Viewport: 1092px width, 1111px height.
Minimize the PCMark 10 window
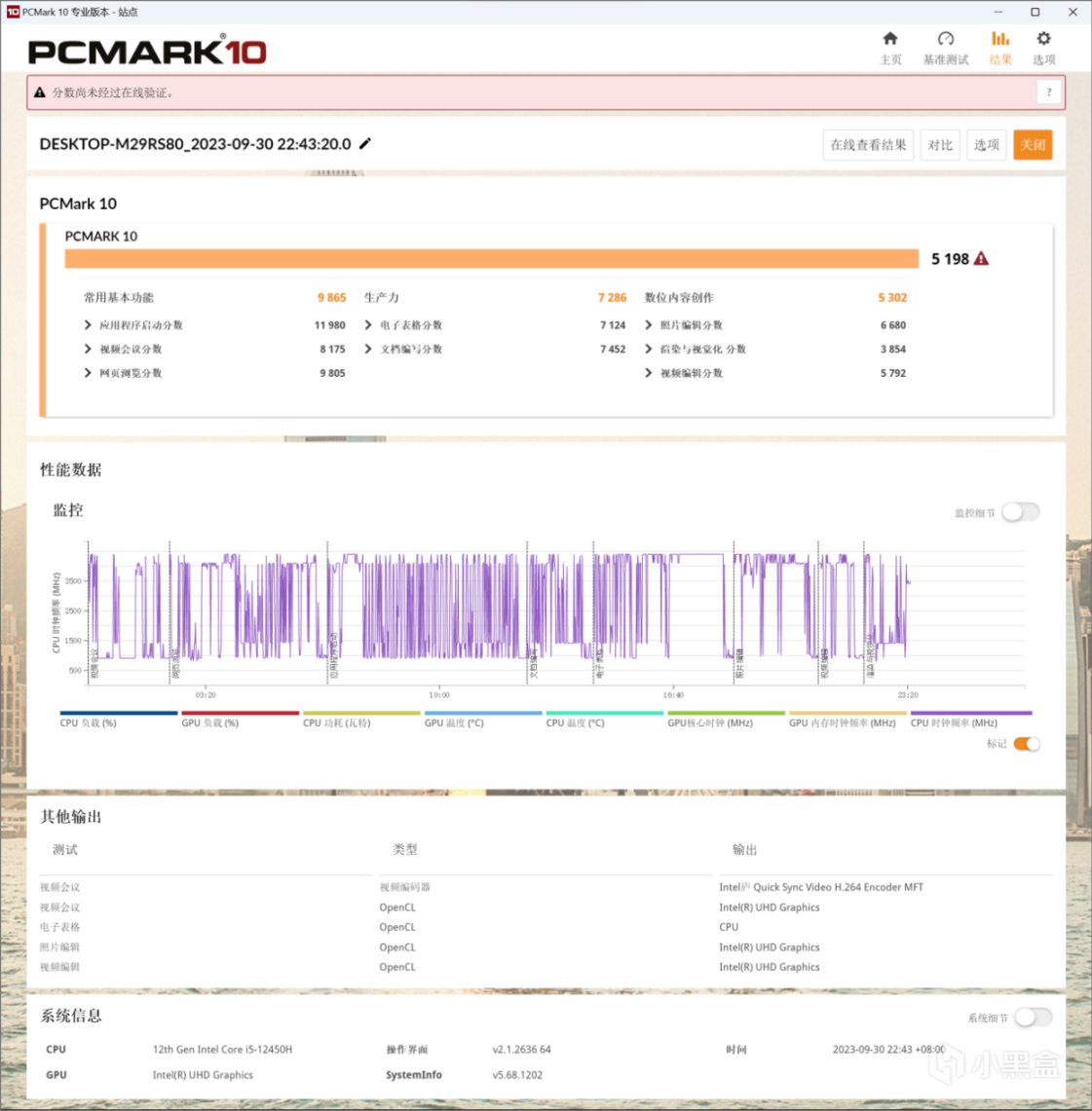[x=998, y=12]
